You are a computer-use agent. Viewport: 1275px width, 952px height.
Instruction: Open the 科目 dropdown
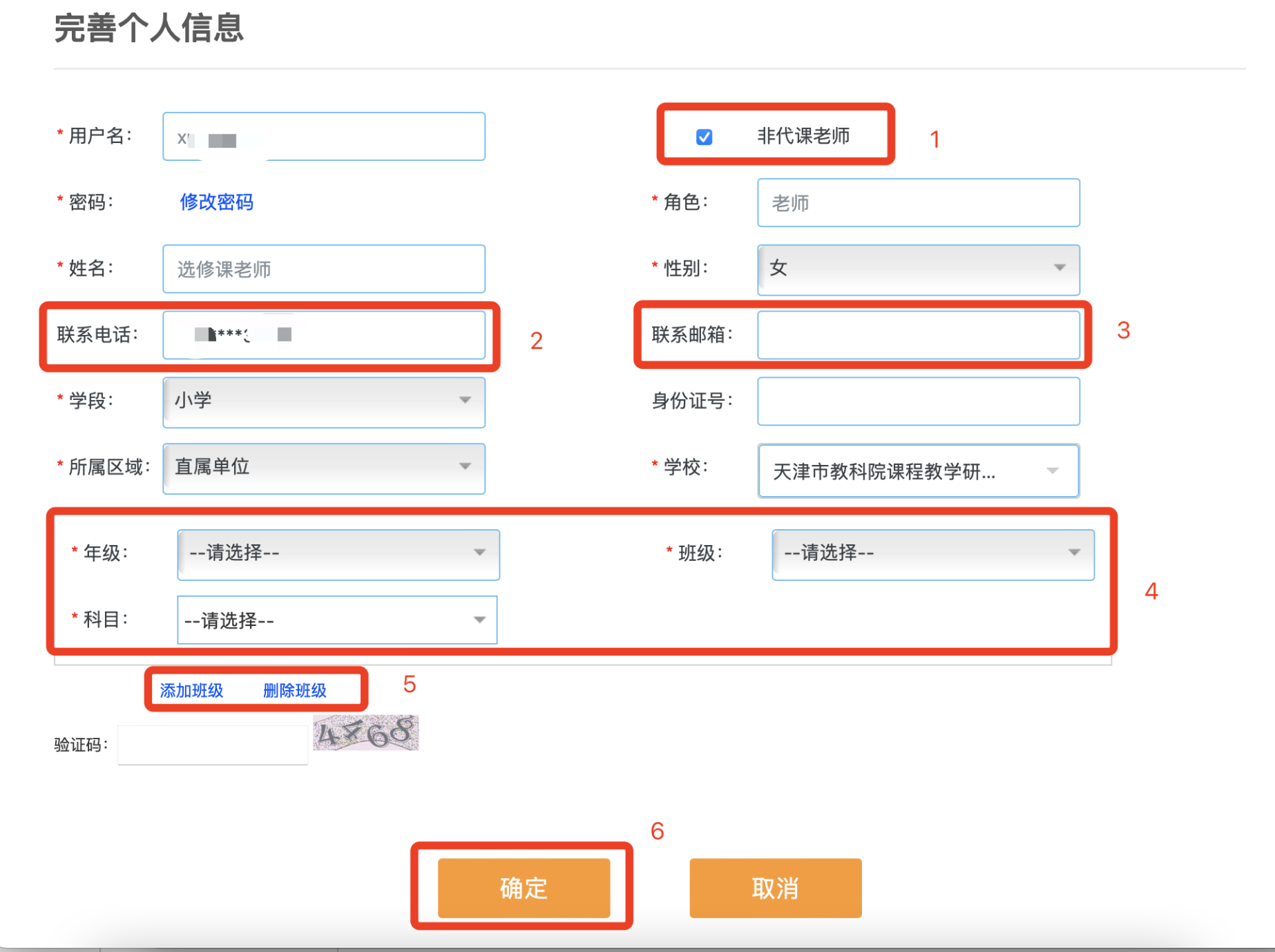pos(337,620)
